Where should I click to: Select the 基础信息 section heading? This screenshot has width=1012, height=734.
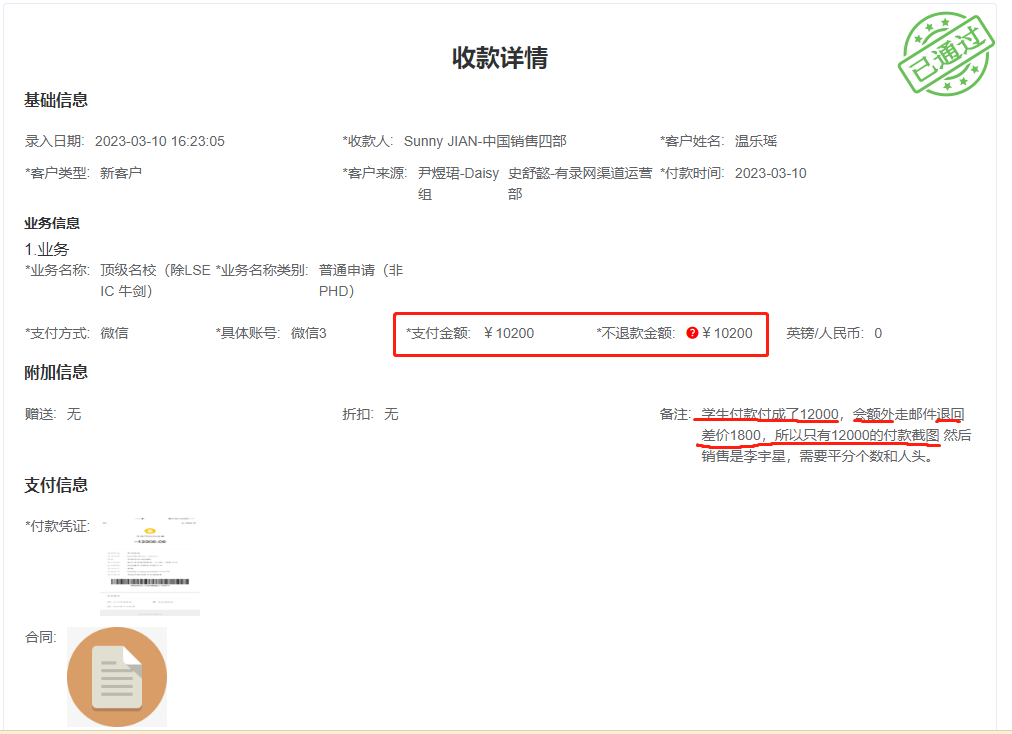[56, 100]
